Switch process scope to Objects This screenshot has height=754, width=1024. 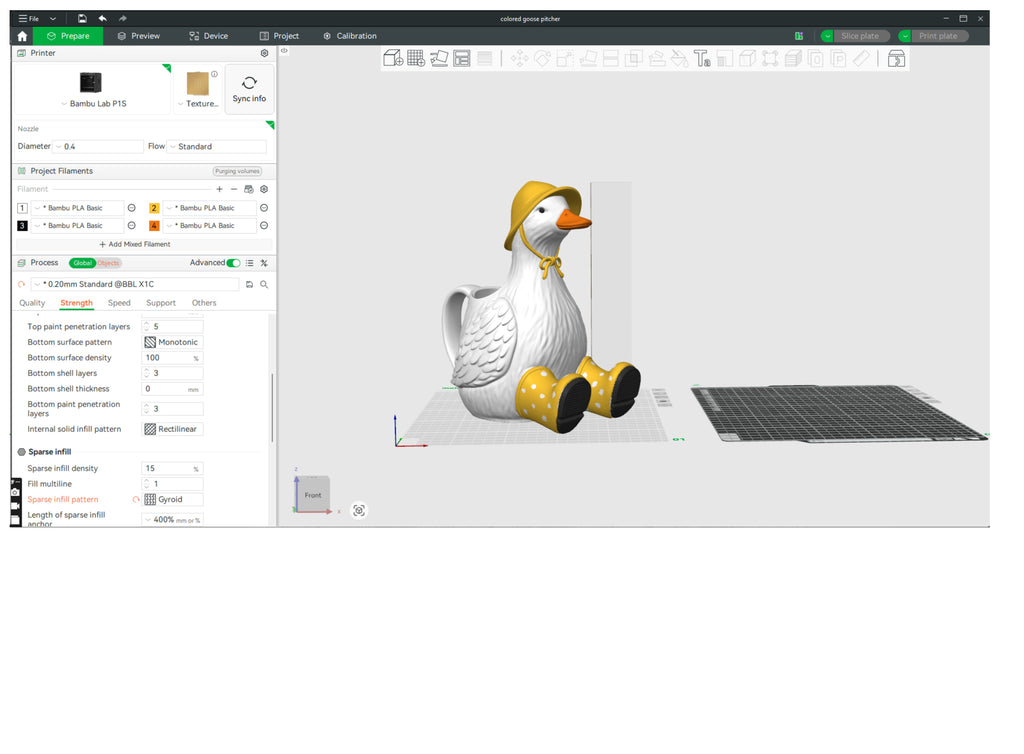[x=108, y=263]
